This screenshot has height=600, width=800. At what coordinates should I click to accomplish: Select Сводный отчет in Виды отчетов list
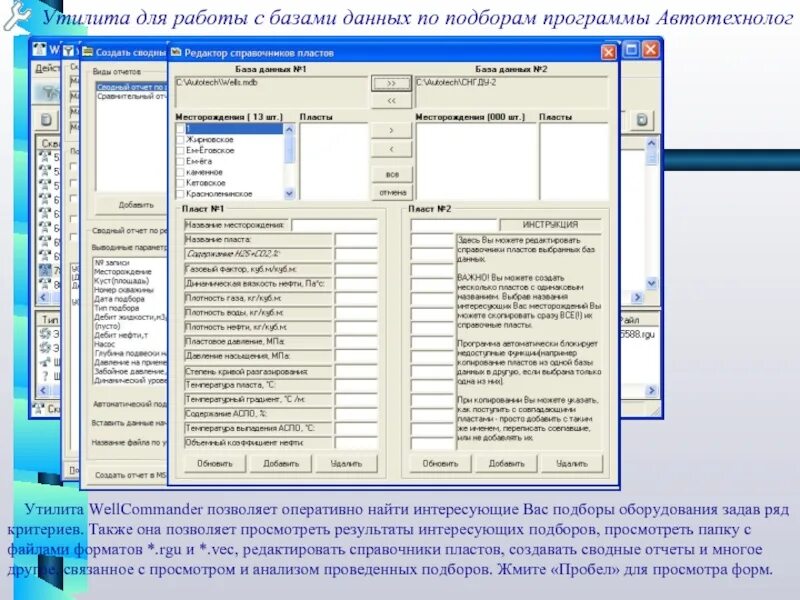[132, 87]
